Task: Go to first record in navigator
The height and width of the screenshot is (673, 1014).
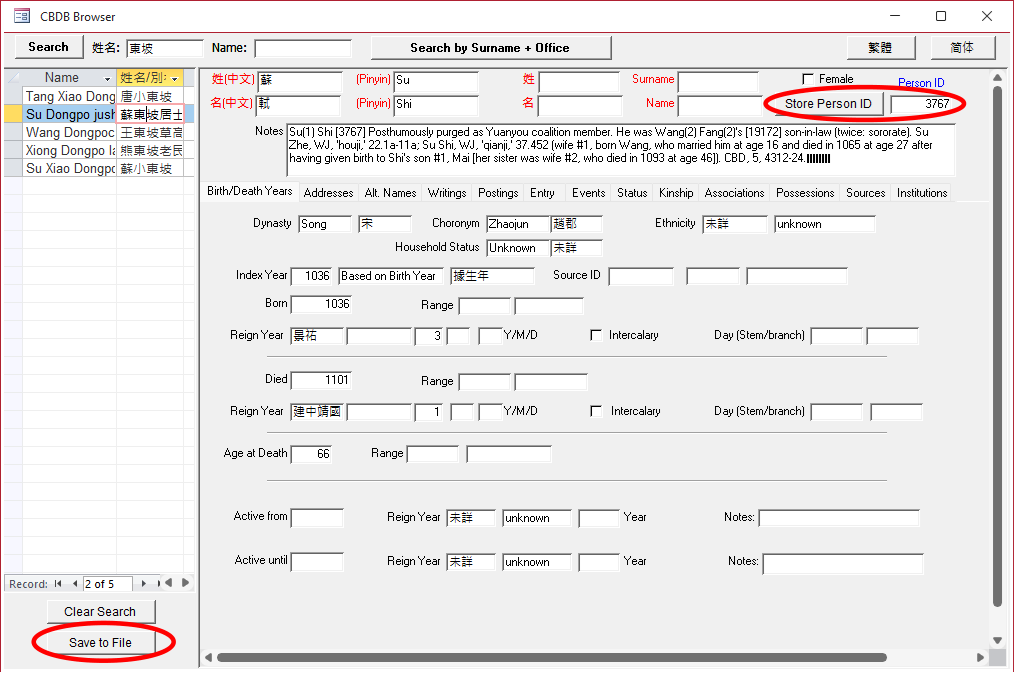Action: [x=58, y=583]
